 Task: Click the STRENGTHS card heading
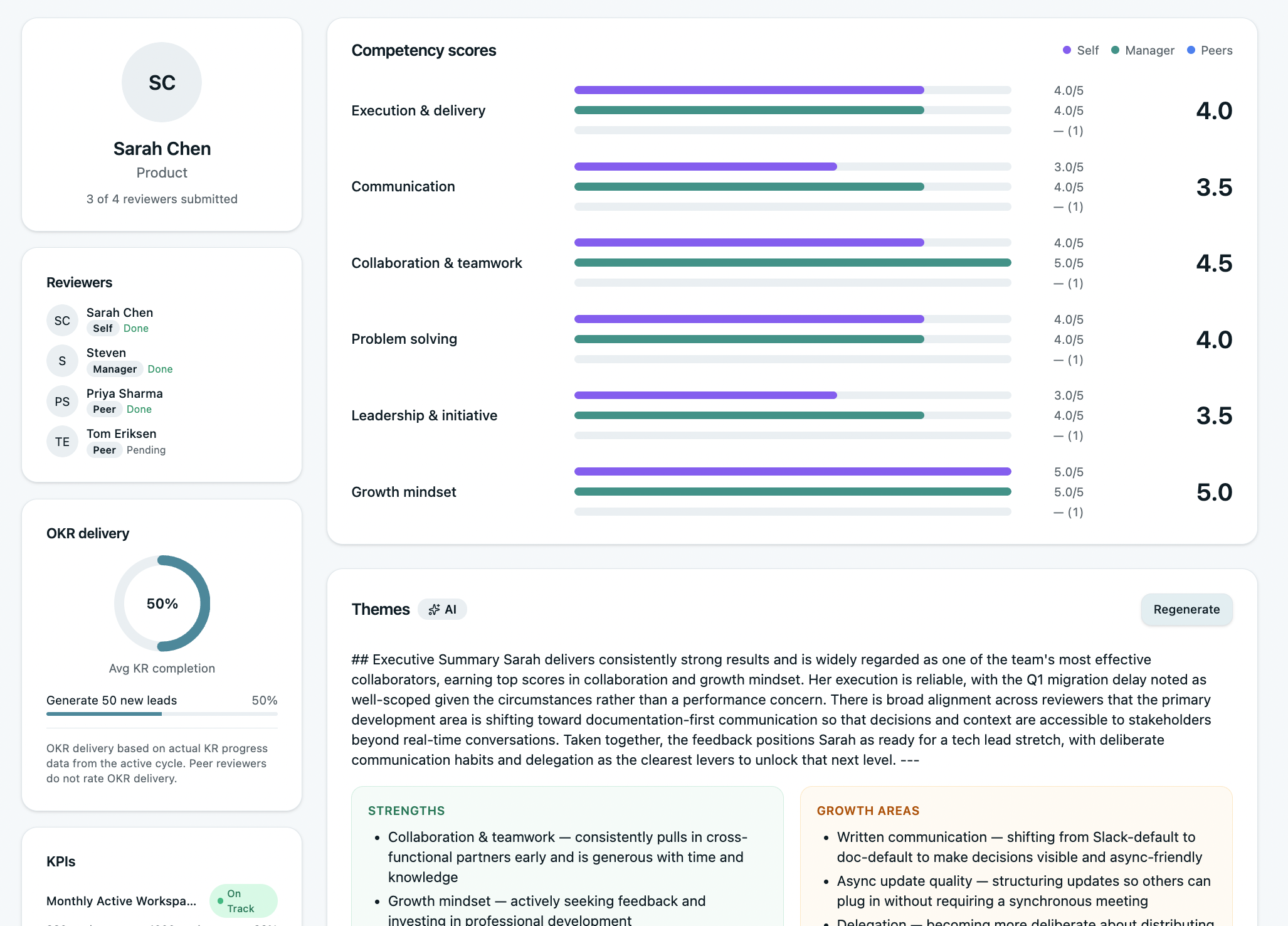pyautogui.click(x=406, y=811)
